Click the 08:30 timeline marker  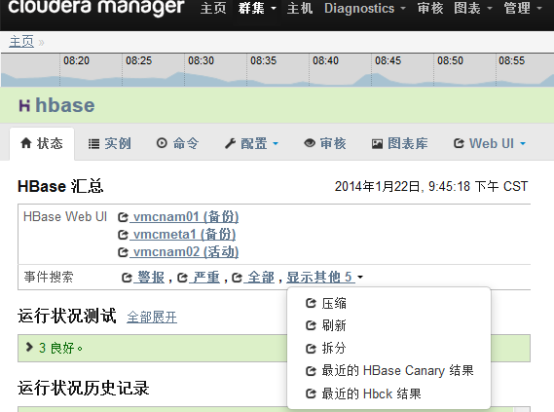point(201,60)
